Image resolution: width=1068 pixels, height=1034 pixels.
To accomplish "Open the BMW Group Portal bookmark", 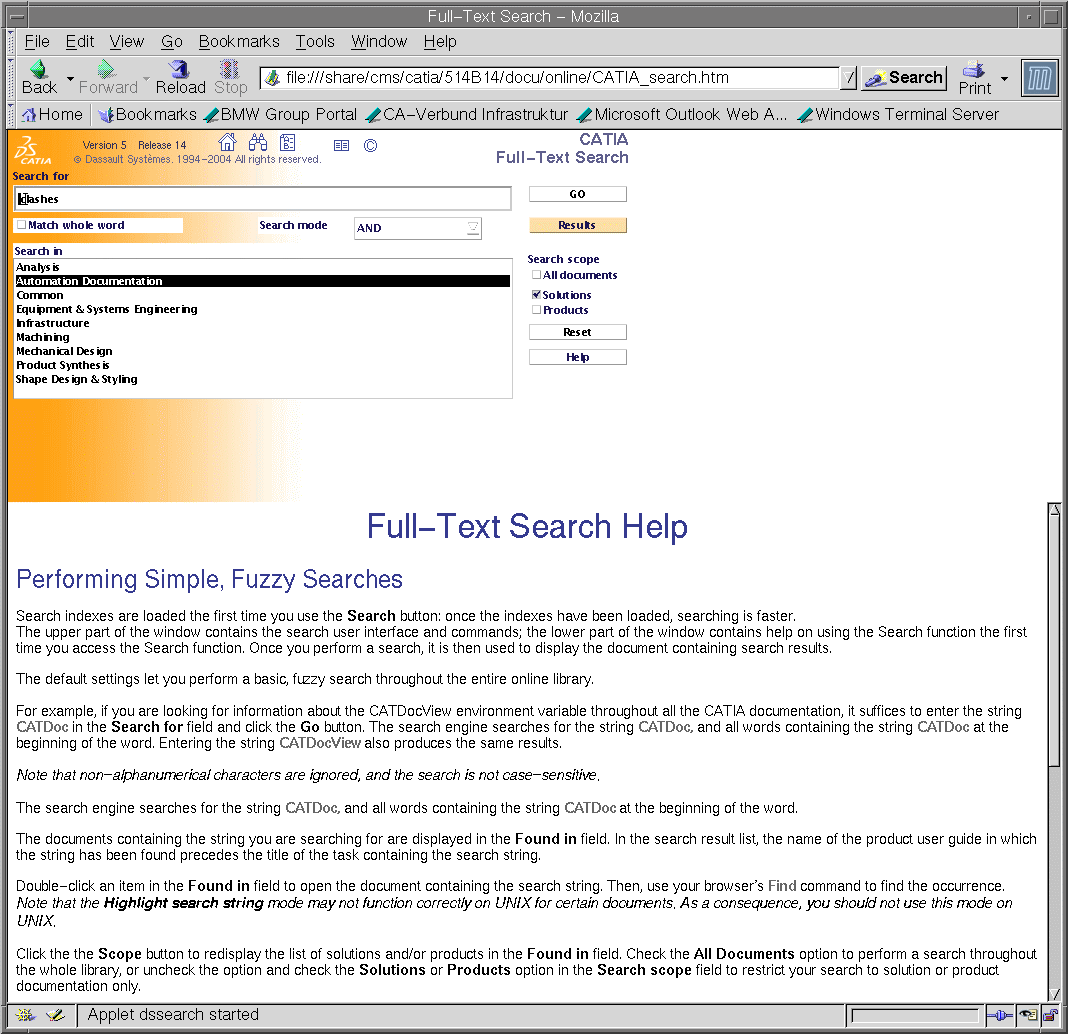I will tap(281, 114).
